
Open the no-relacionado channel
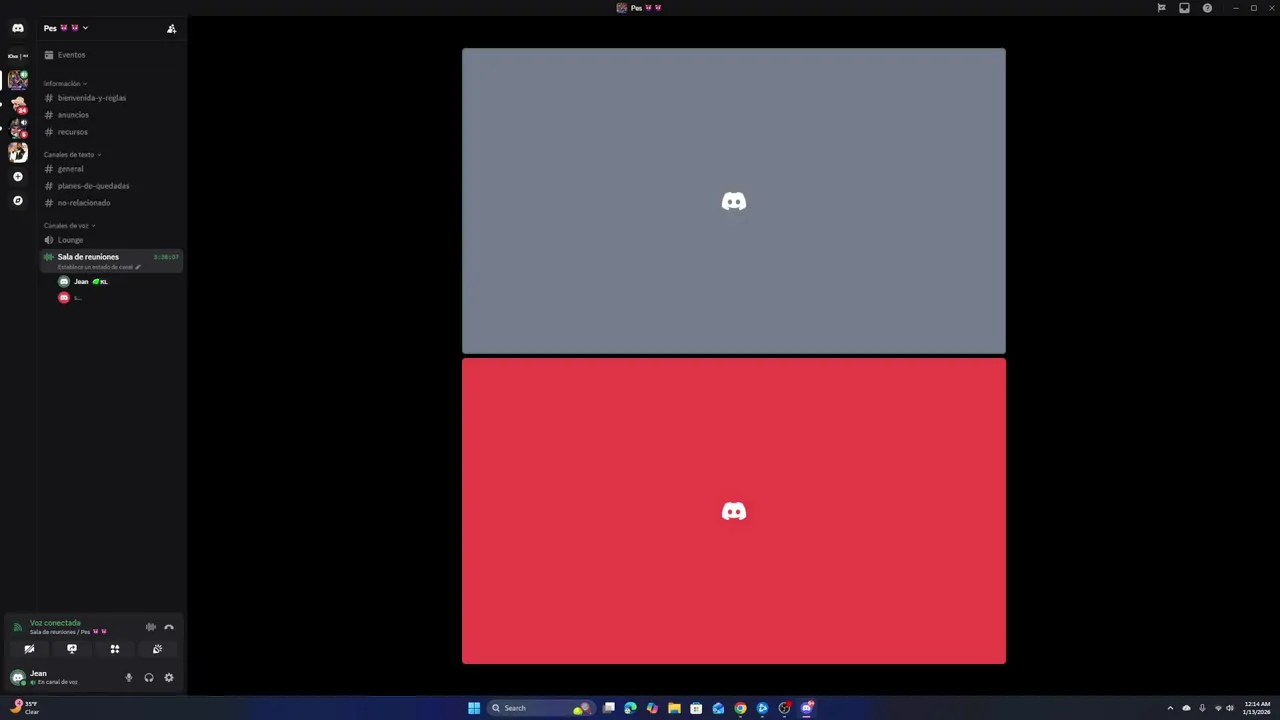tap(111, 203)
